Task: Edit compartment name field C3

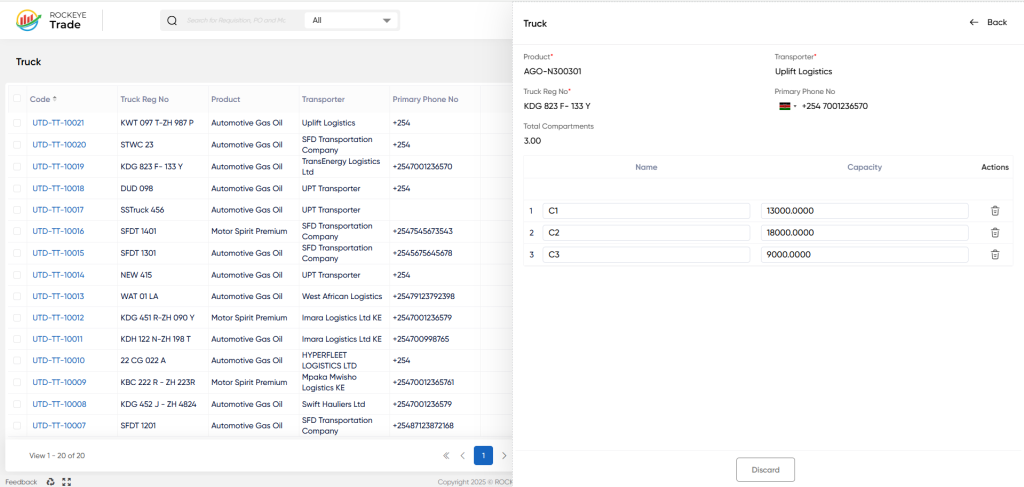Action: 647,255
